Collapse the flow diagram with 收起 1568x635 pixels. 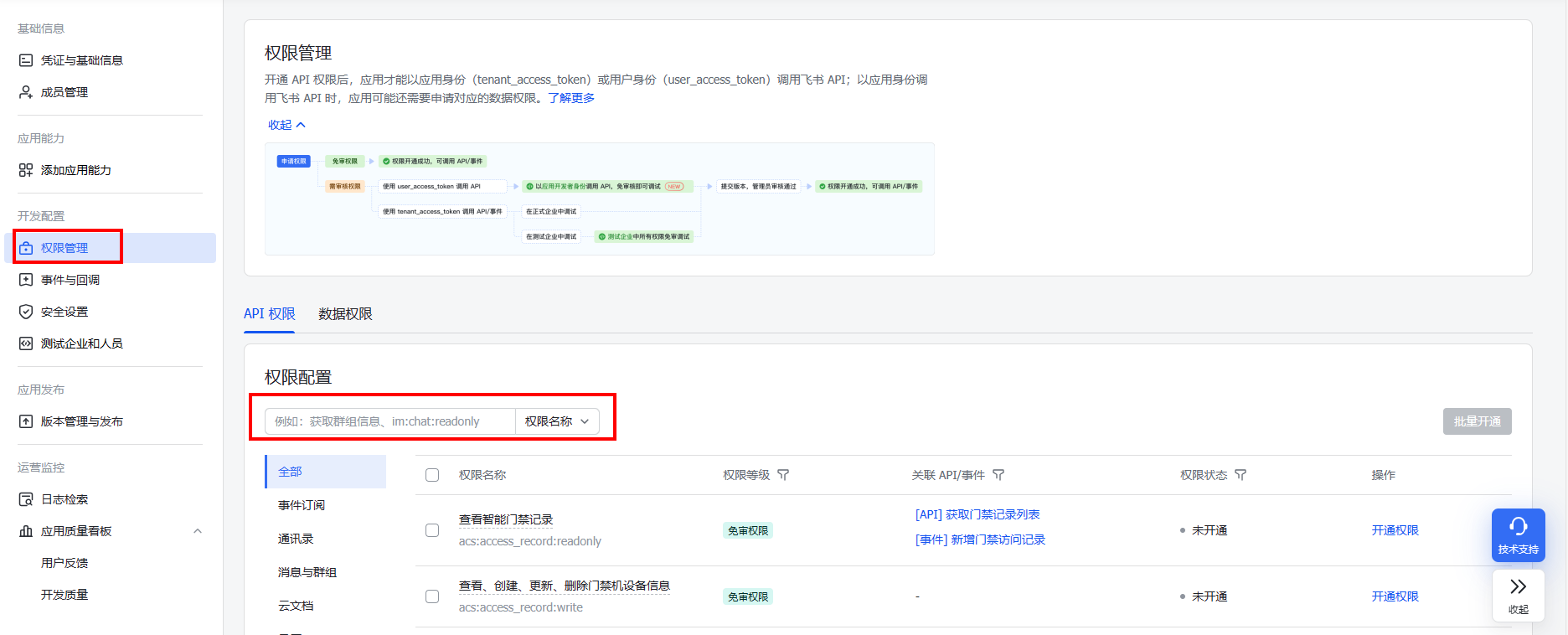pos(286,125)
